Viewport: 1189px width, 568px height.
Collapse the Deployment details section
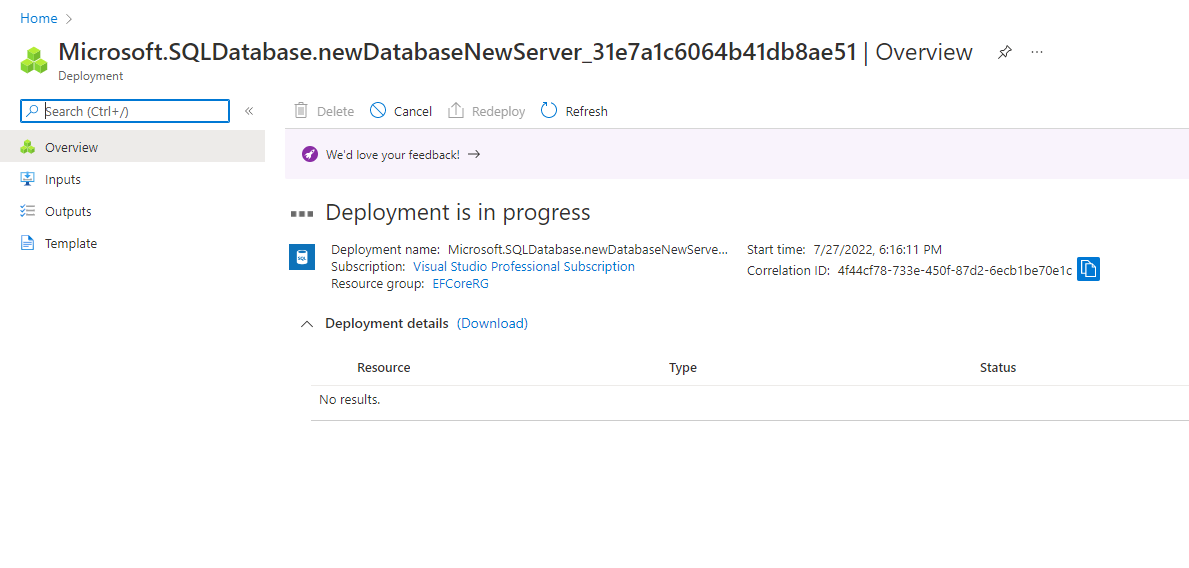tap(307, 324)
